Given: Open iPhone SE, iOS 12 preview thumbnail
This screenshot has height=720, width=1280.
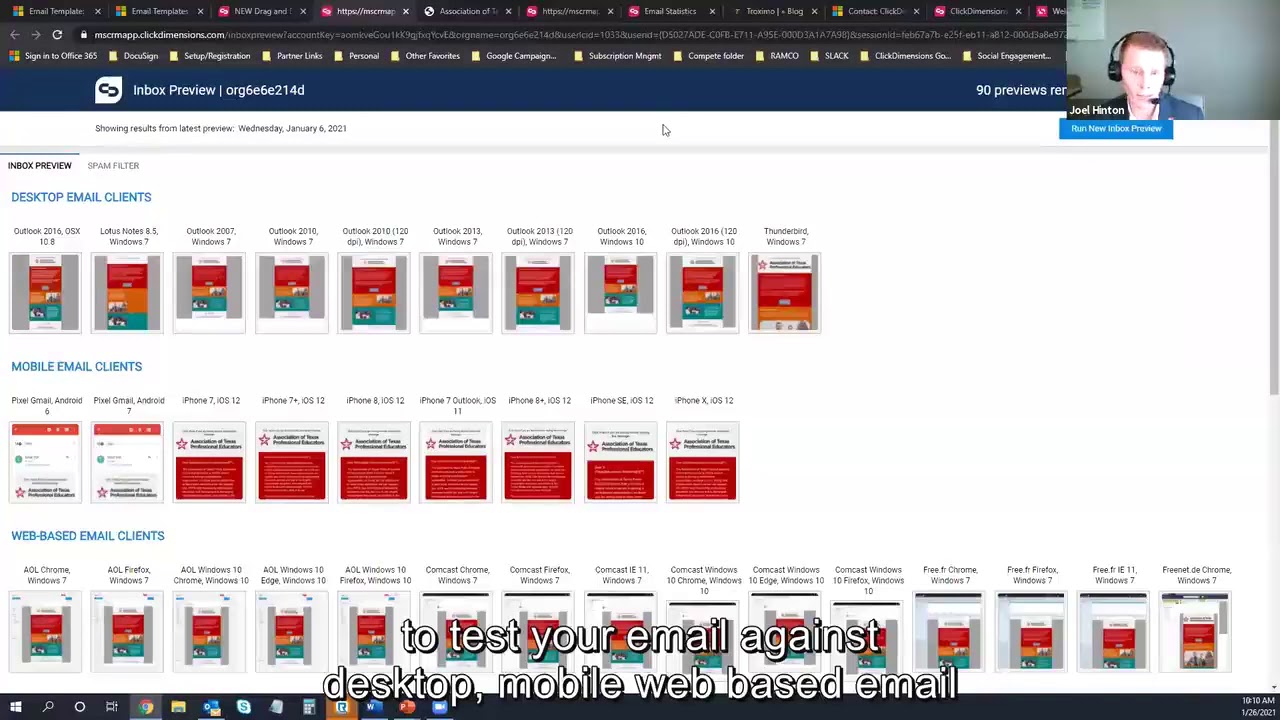Looking at the screenshot, I should coord(620,462).
